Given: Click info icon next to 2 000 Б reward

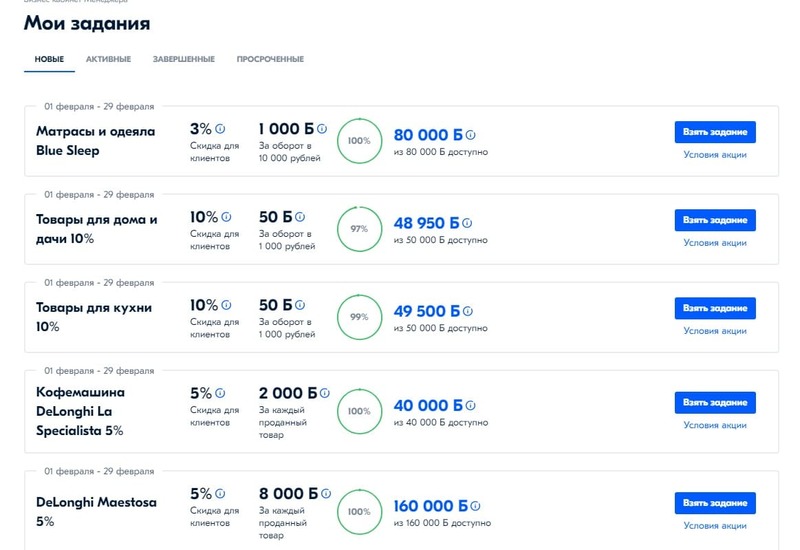Looking at the screenshot, I should click(324, 394).
